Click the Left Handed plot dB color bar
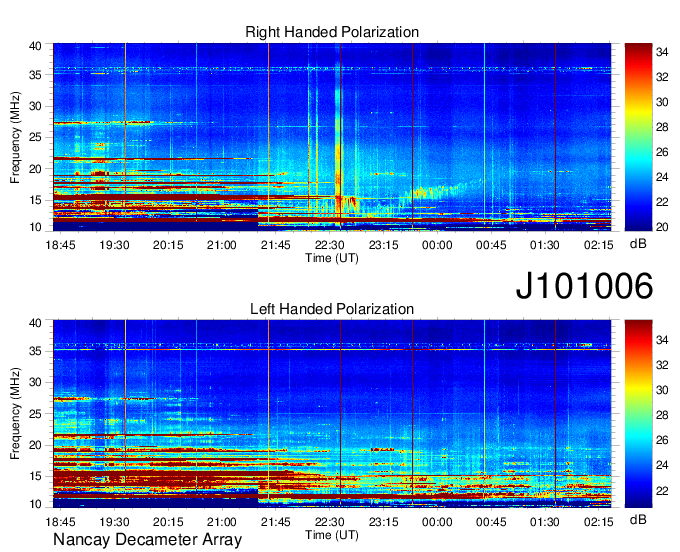The width and height of the screenshot is (680, 552). click(x=638, y=414)
